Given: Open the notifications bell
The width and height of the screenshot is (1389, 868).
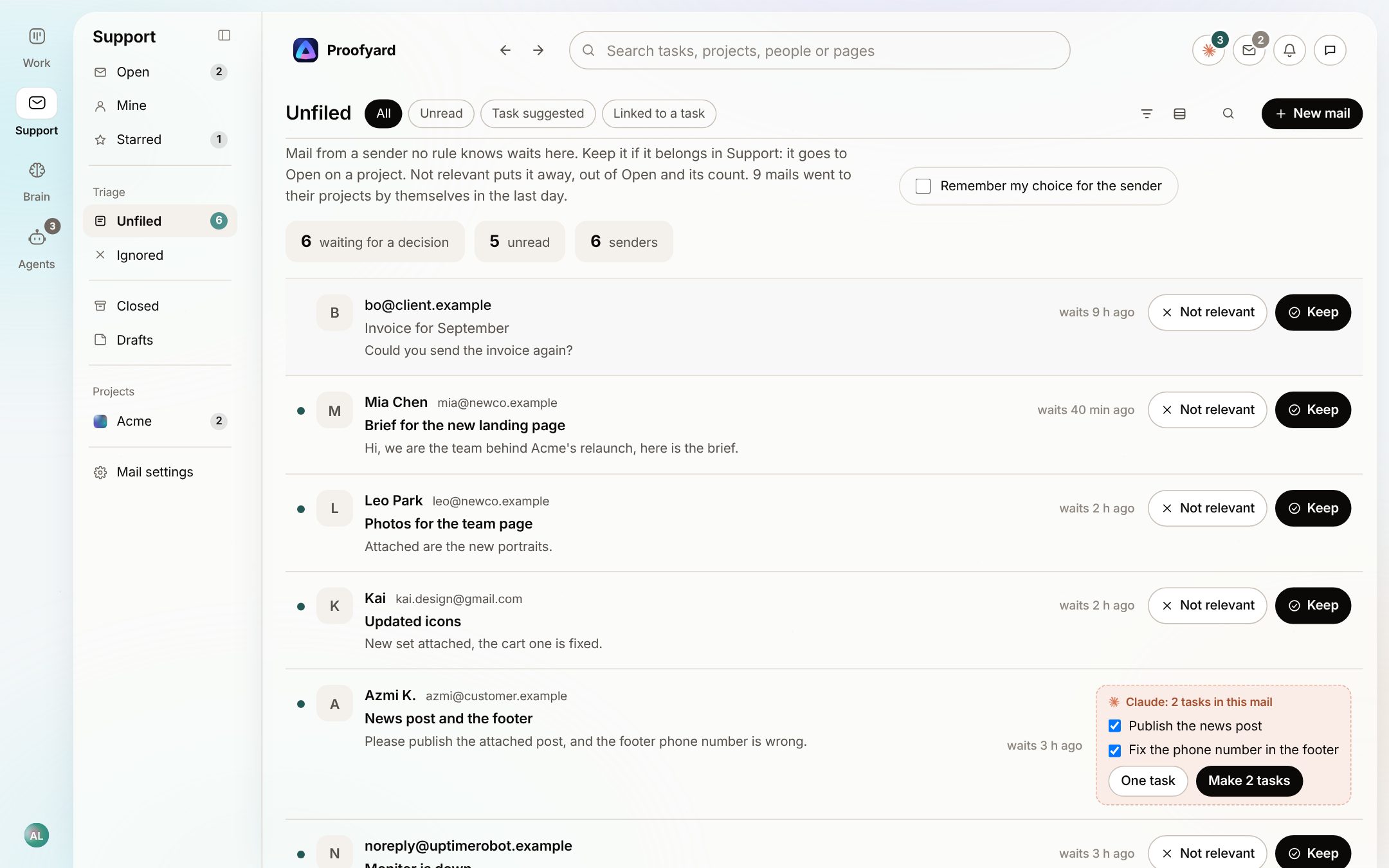Looking at the screenshot, I should coord(1289,50).
